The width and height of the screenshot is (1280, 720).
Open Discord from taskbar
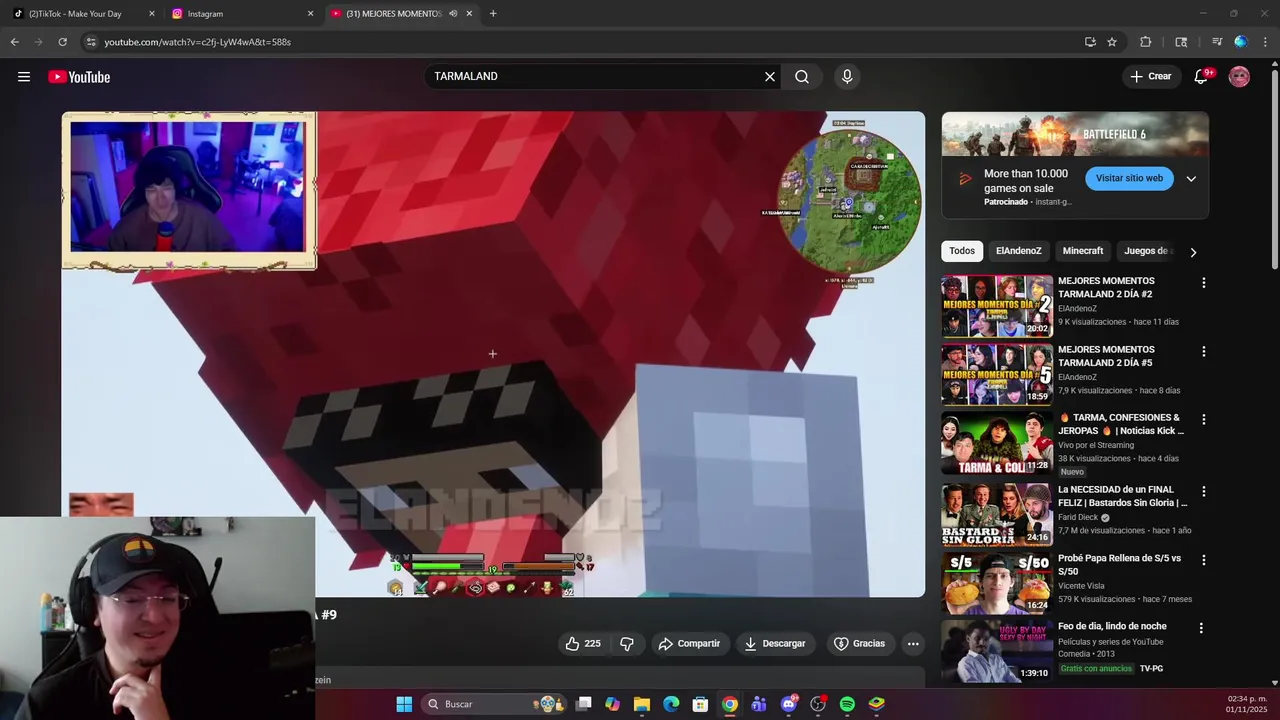click(789, 704)
